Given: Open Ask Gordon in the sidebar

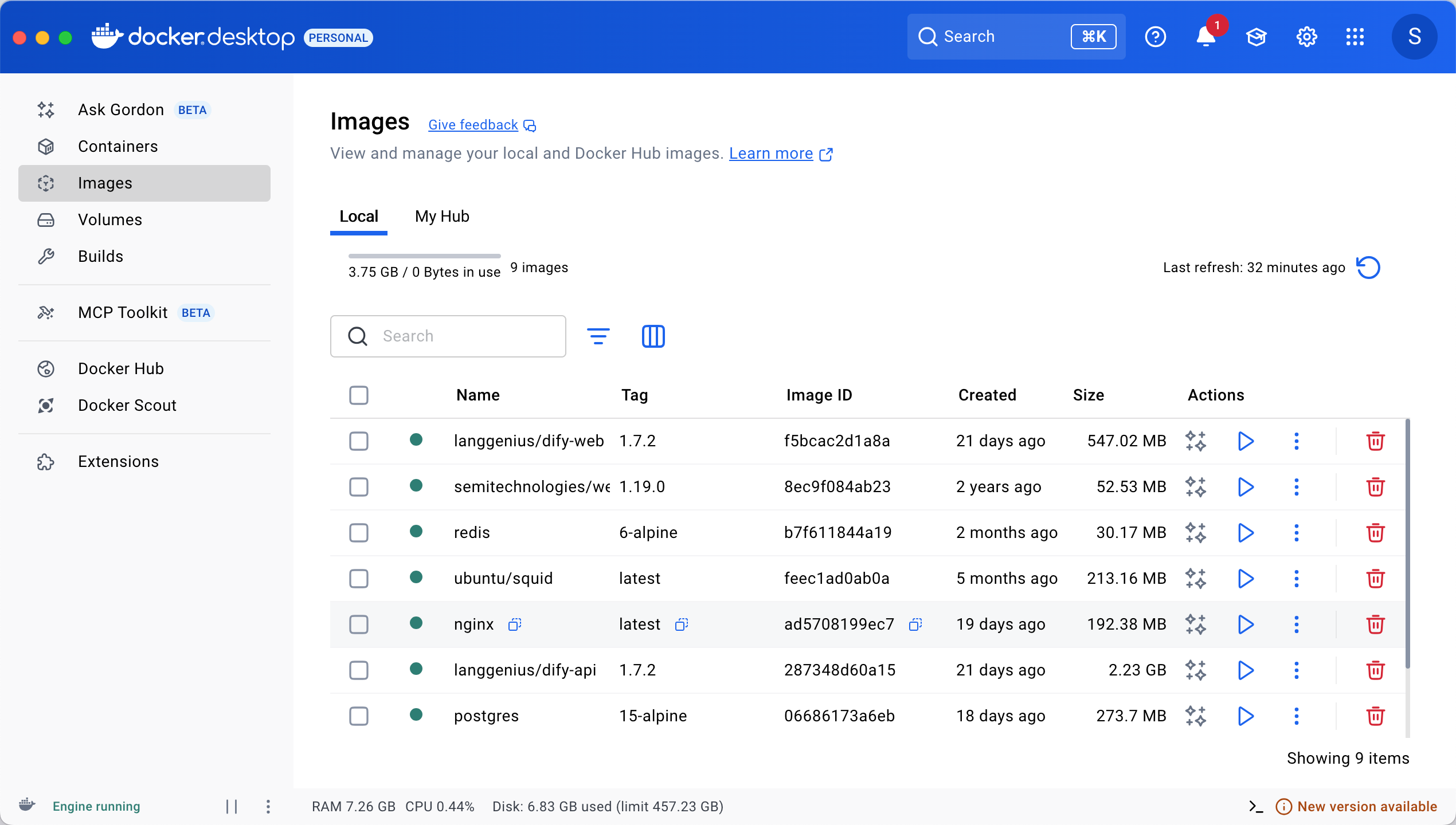Looking at the screenshot, I should click(144, 110).
